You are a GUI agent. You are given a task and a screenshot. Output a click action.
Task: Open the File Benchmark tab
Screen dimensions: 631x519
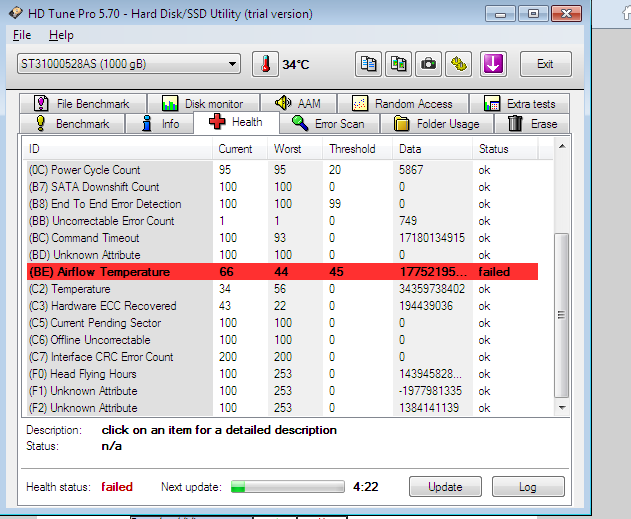point(82,104)
